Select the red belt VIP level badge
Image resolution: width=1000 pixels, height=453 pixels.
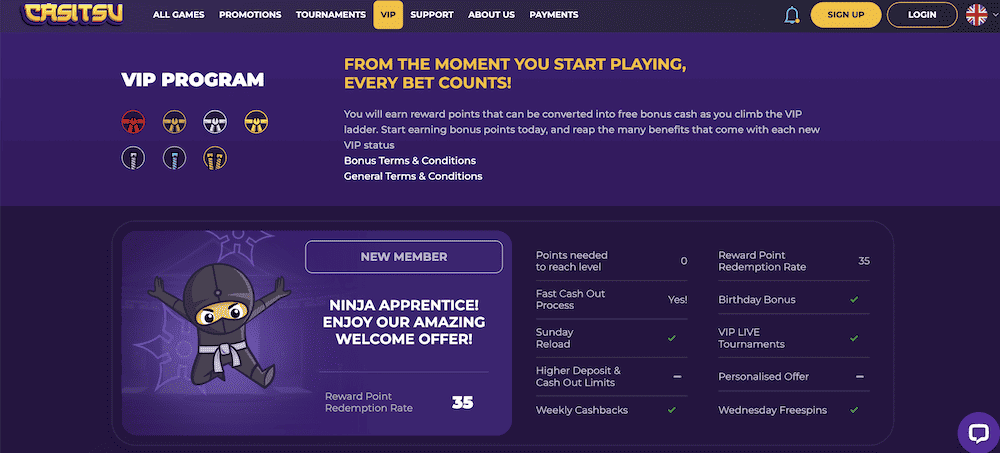[x=133, y=122]
